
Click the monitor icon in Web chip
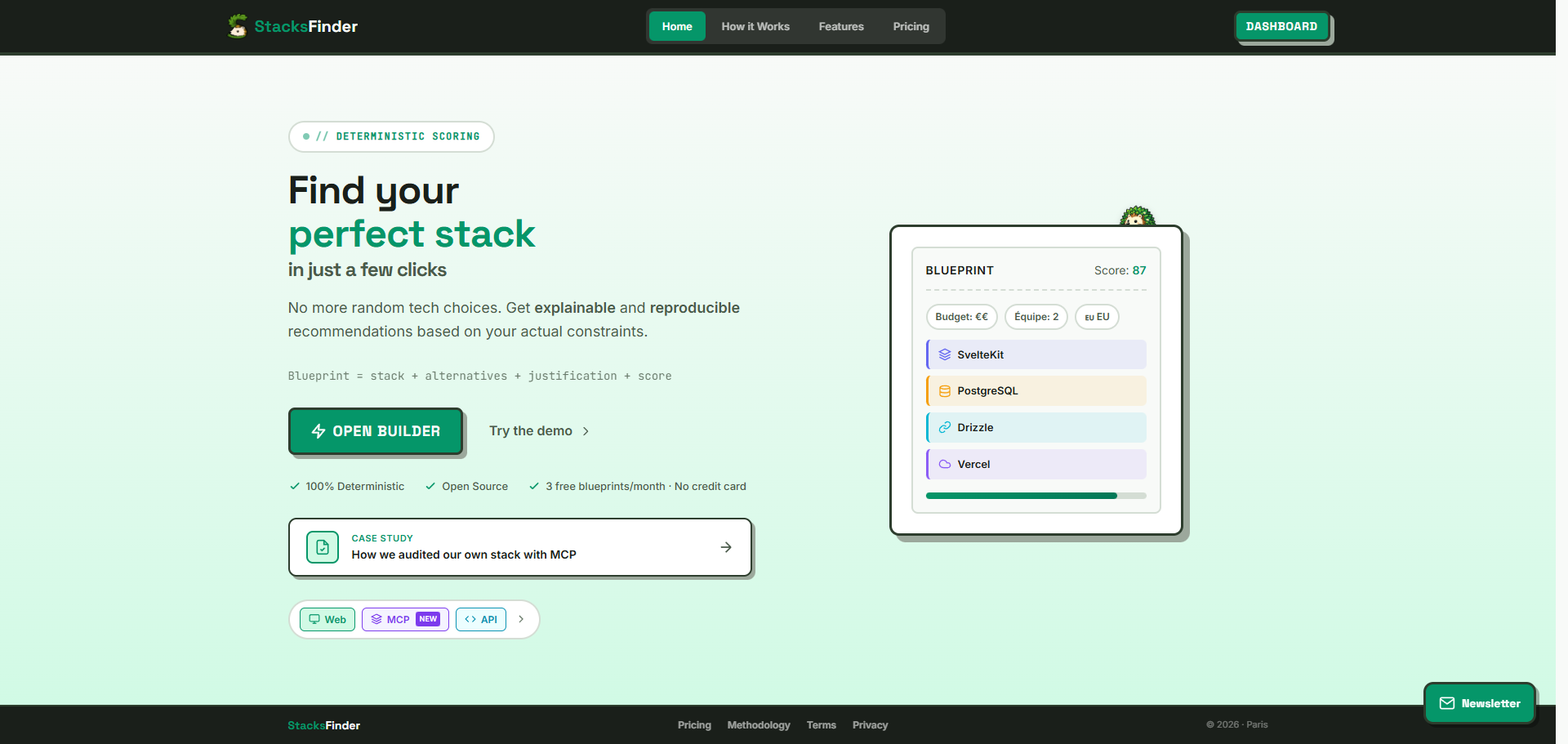tap(314, 619)
